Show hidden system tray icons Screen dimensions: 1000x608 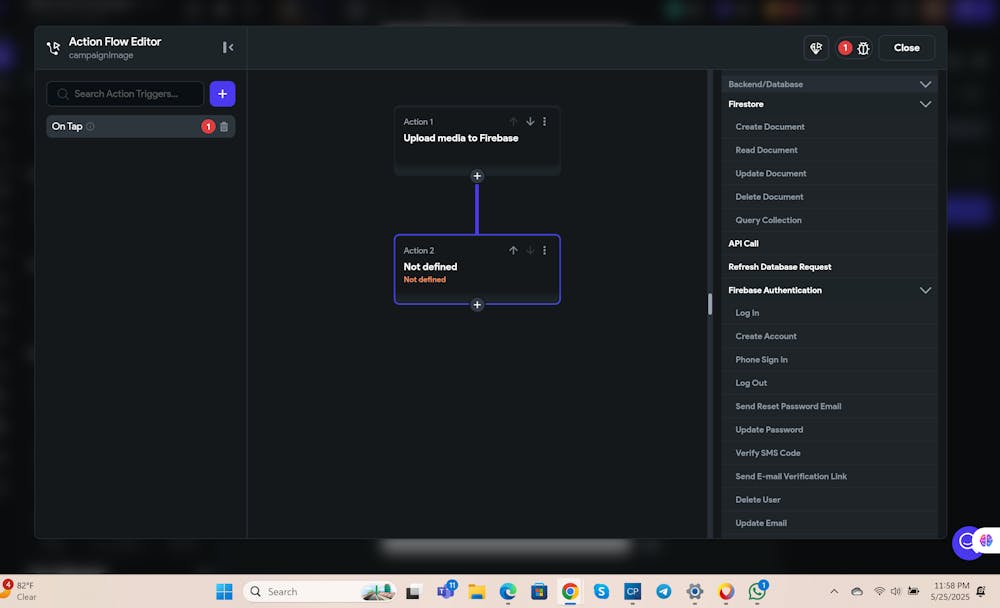click(834, 591)
